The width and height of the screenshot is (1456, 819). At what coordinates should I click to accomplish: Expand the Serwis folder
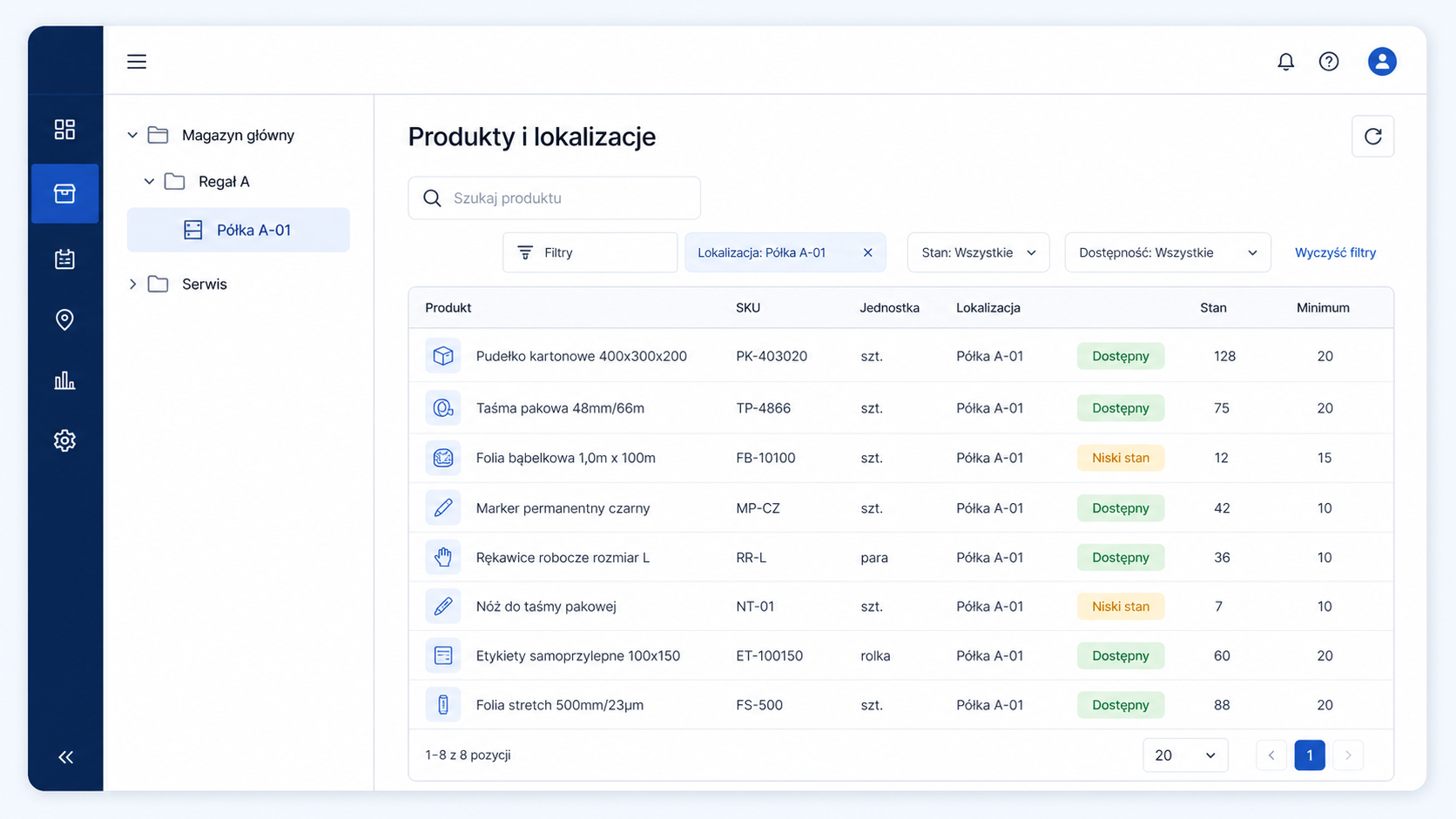click(132, 285)
